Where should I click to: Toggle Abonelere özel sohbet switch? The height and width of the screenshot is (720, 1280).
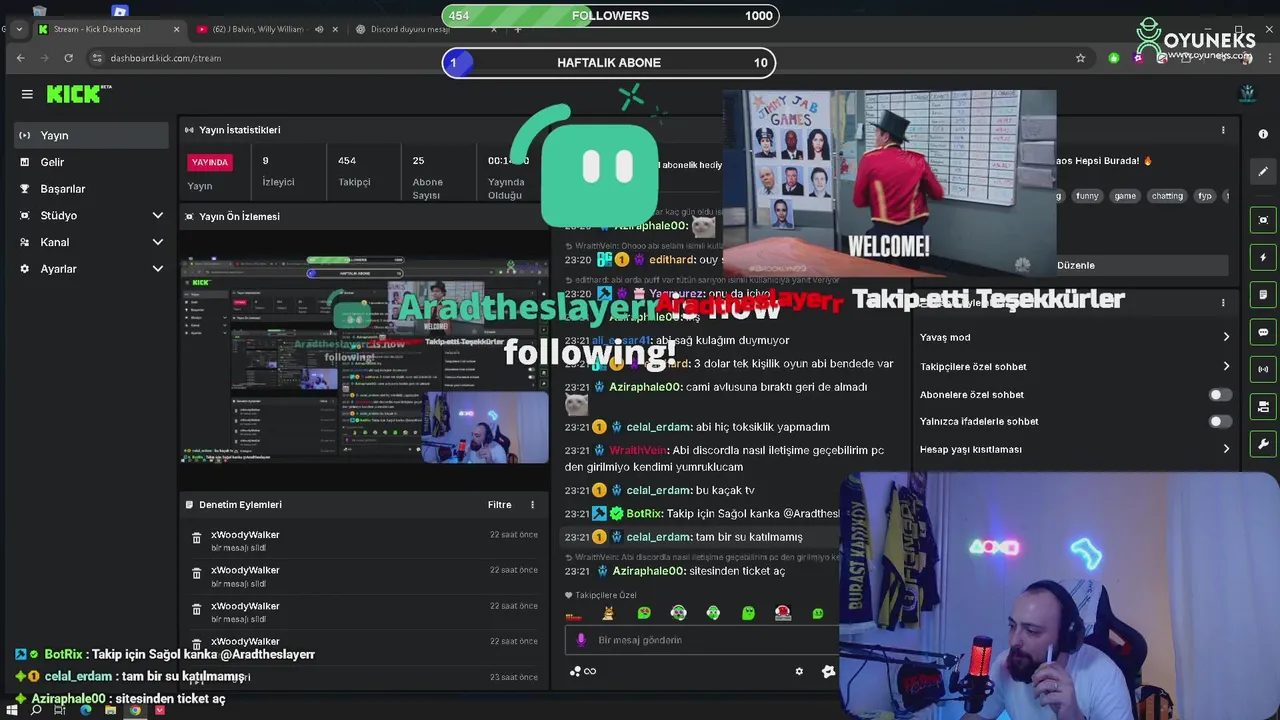pos(1219,395)
